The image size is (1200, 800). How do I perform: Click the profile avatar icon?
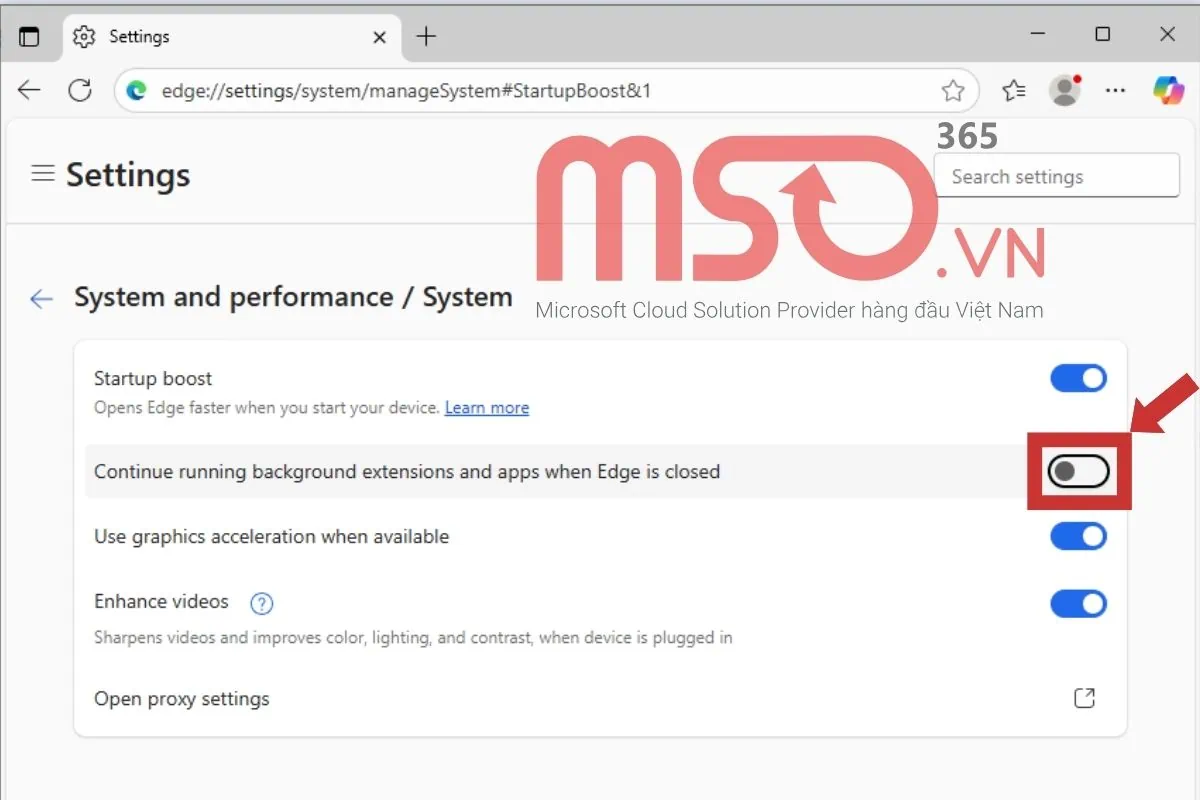pyautogui.click(x=1064, y=90)
